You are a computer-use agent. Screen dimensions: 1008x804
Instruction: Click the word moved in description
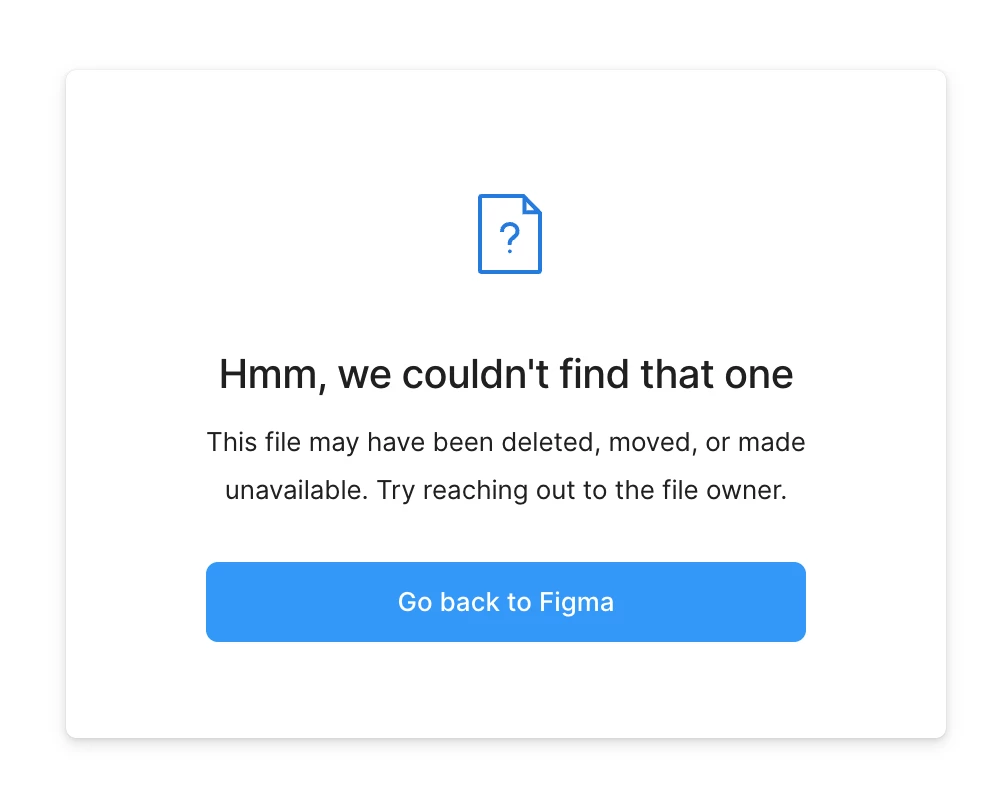pyautogui.click(x=652, y=443)
